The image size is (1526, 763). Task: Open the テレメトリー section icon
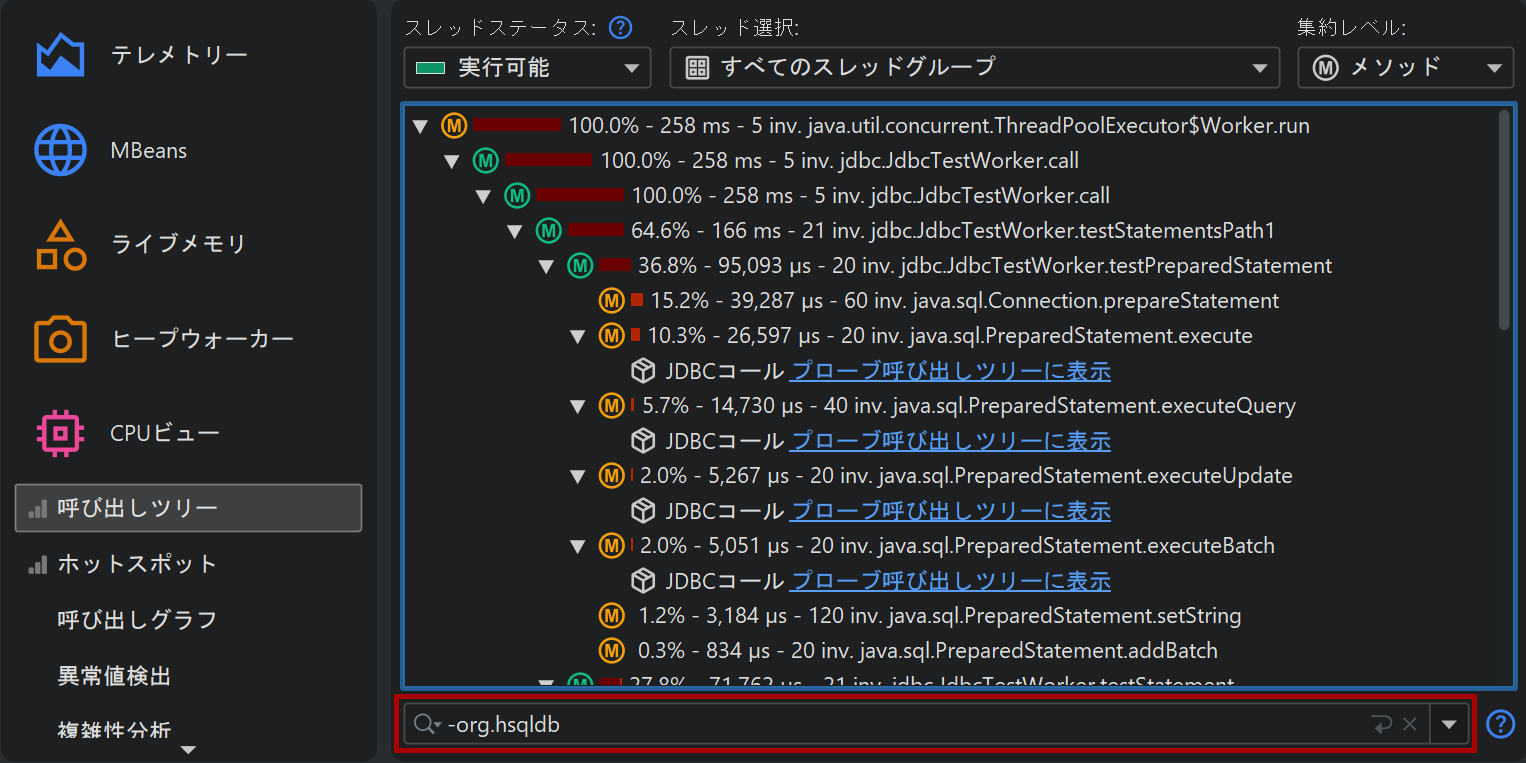pyautogui.click(x=60, y=56)
